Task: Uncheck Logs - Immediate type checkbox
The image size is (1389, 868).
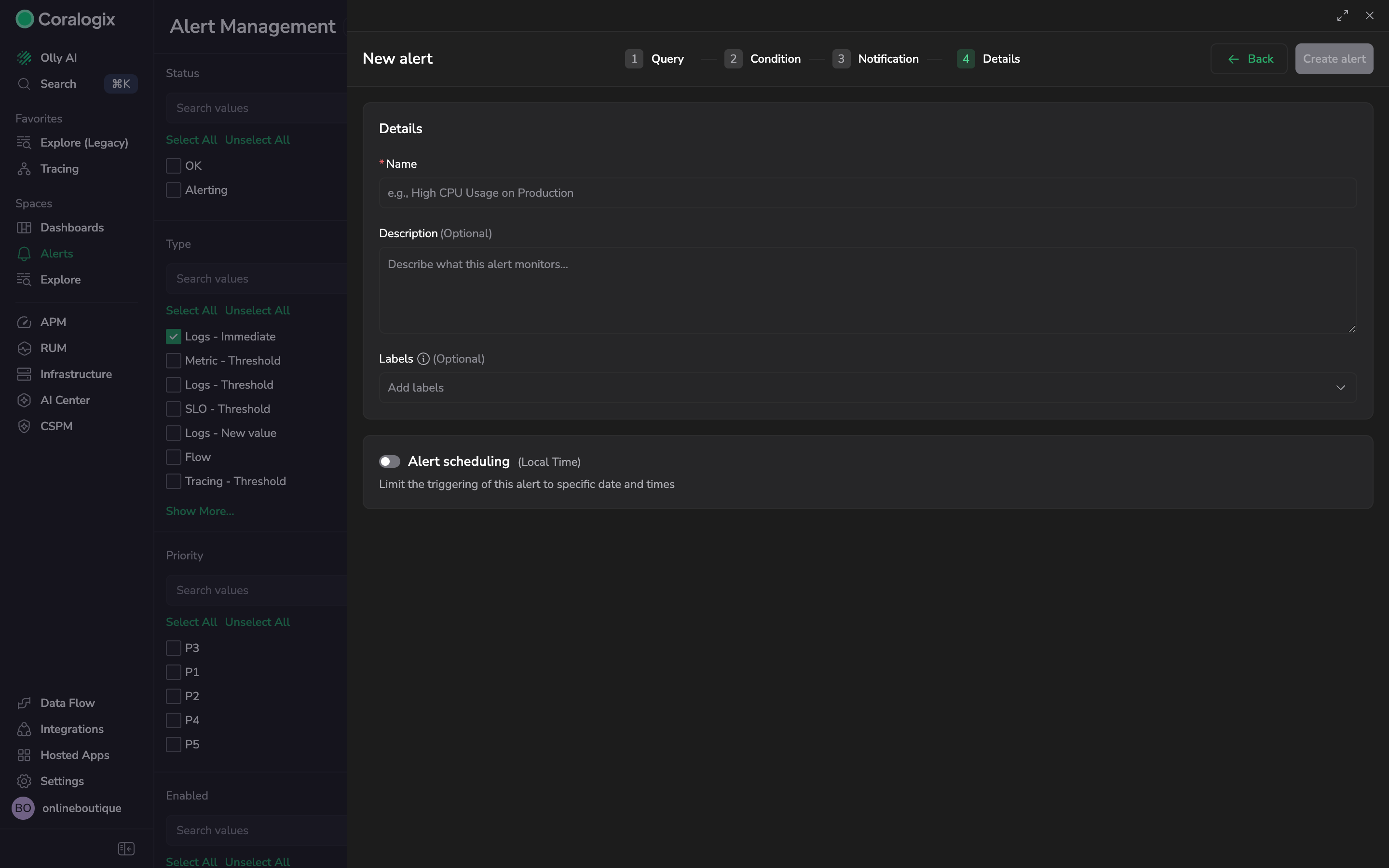Action: 173,337
